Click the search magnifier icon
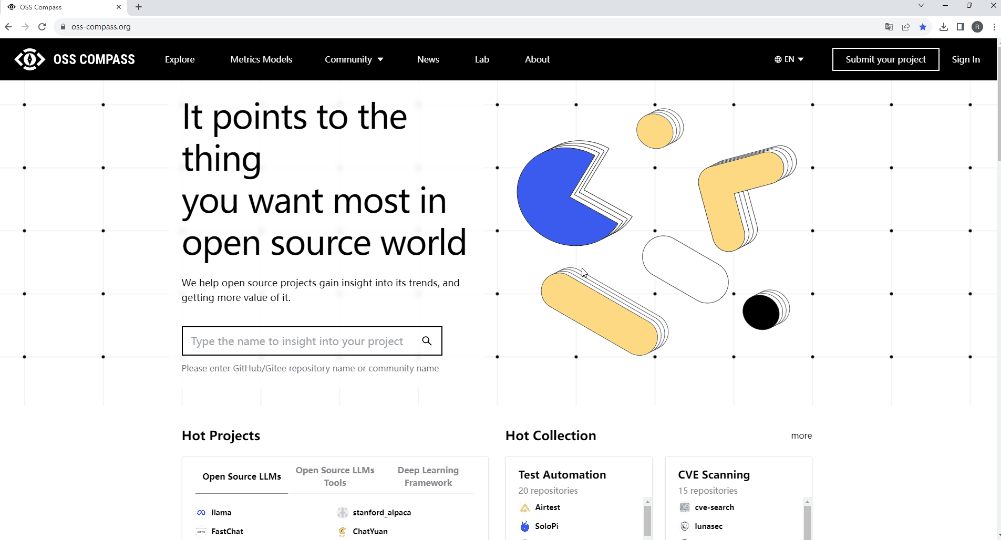Screen dimensions: 1001x540 pos(426,341)
